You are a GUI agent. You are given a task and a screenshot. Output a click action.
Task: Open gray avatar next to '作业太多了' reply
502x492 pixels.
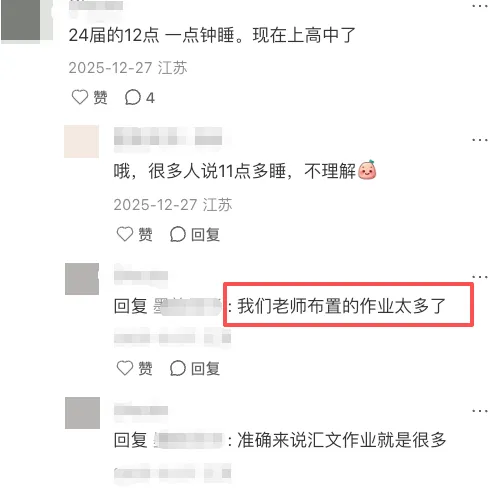pos(82,279)
